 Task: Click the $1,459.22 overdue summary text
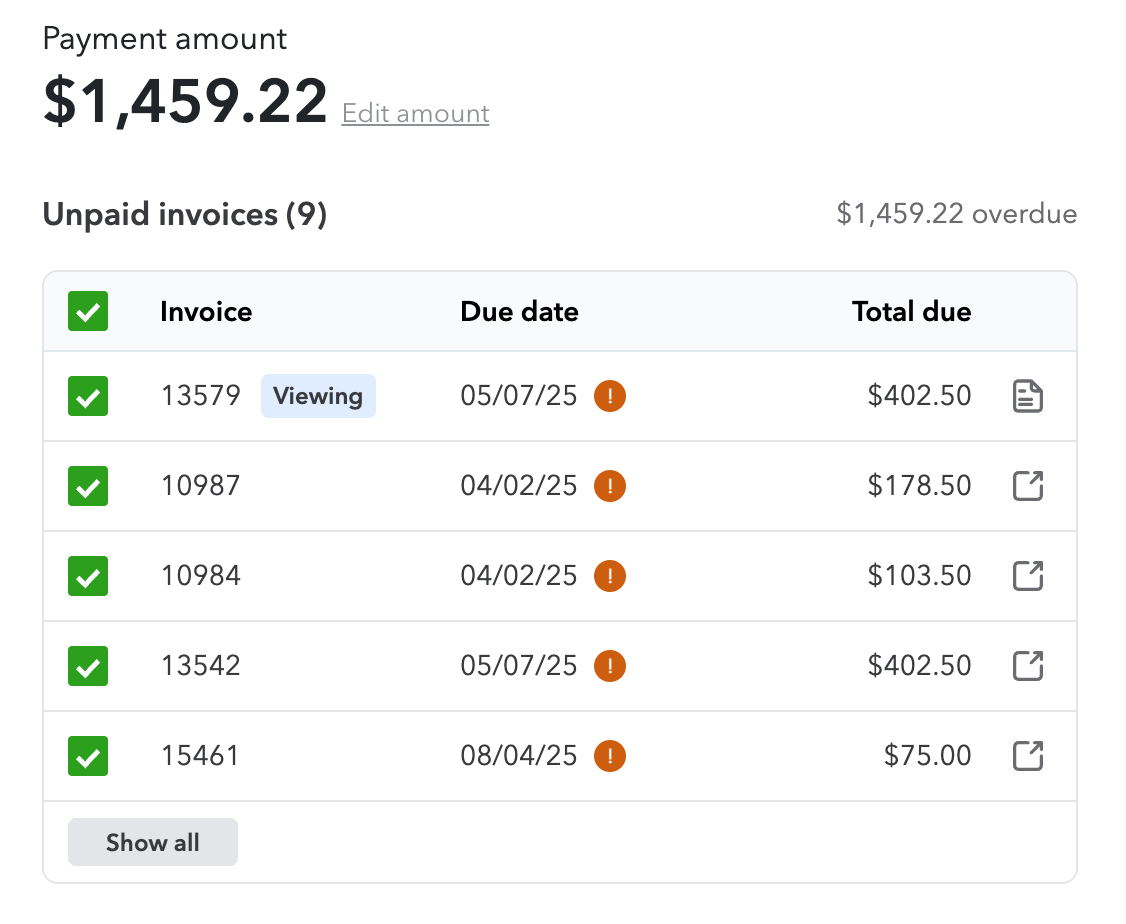(x=957, y=214)
